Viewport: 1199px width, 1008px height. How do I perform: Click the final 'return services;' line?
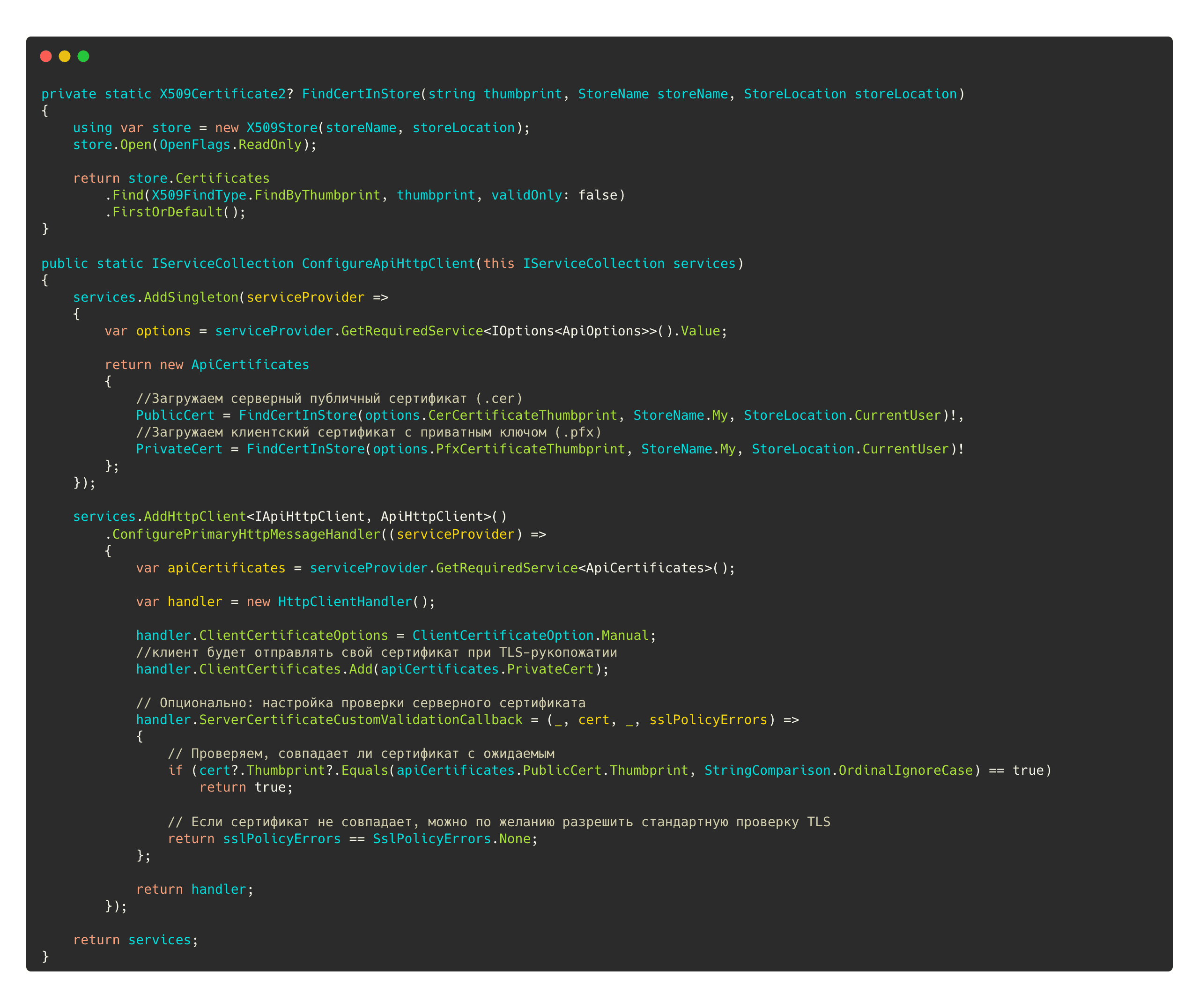pyautogui.click(x=135, y=940)
